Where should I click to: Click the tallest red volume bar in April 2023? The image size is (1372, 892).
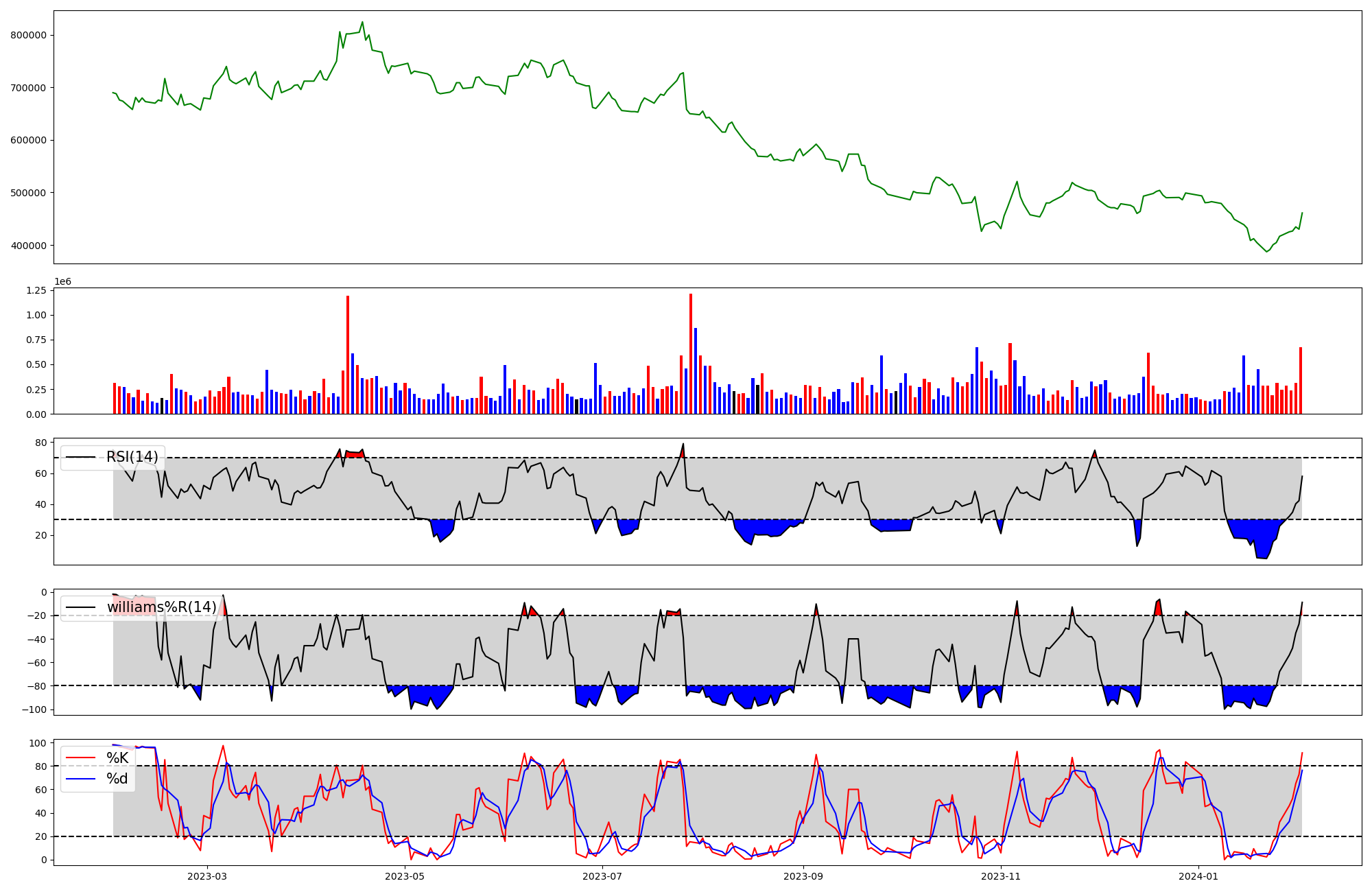[348, 355]
